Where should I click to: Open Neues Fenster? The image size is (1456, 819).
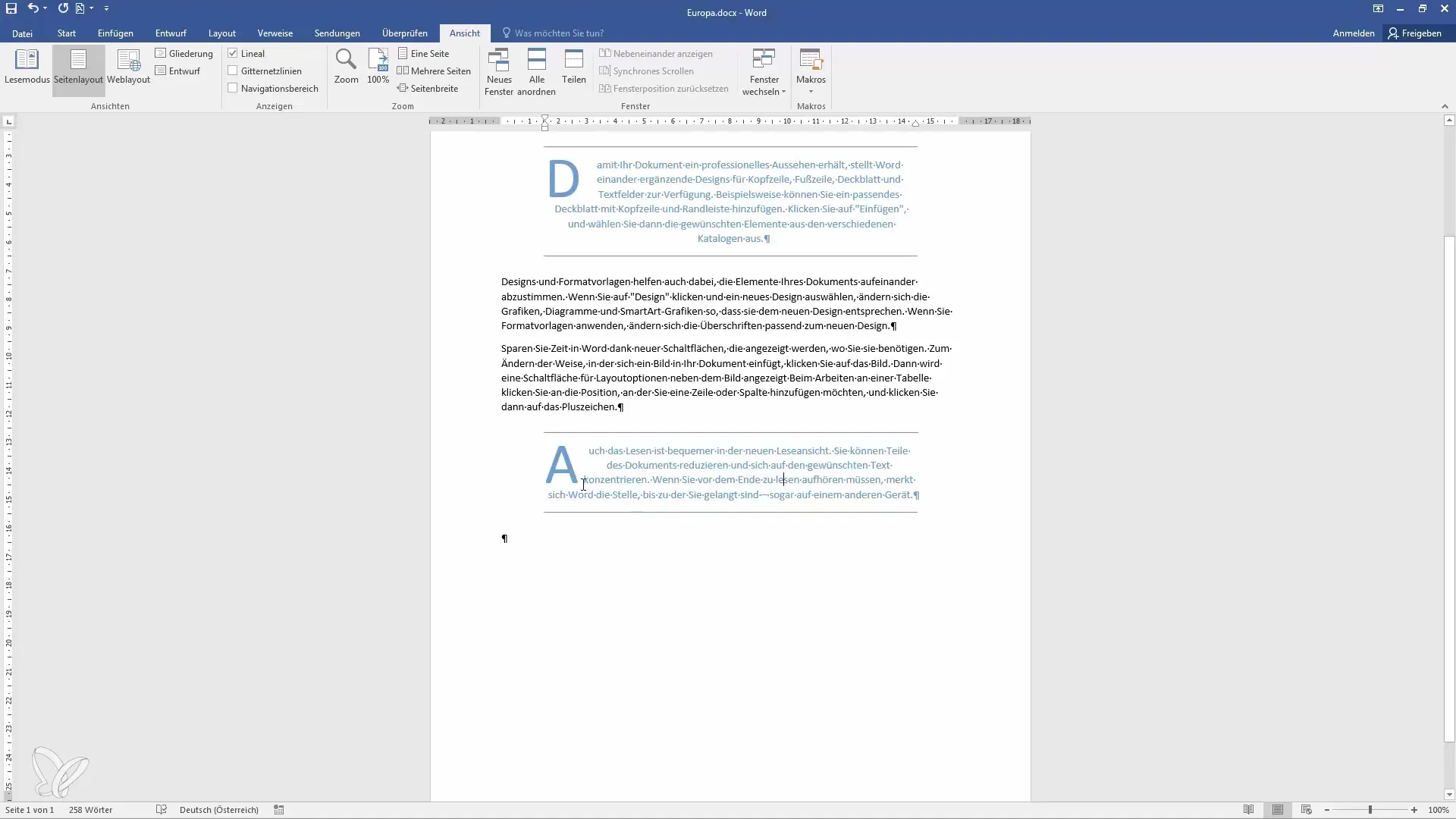point(499,72)
